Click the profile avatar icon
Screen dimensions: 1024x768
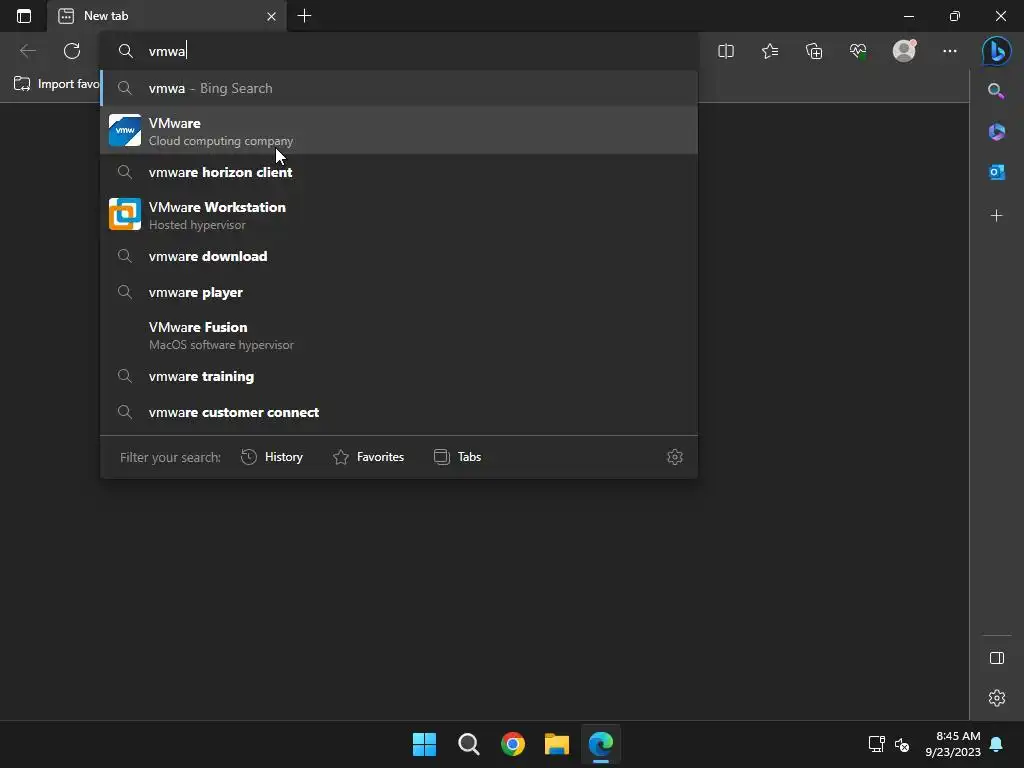[x=904, y=50]
